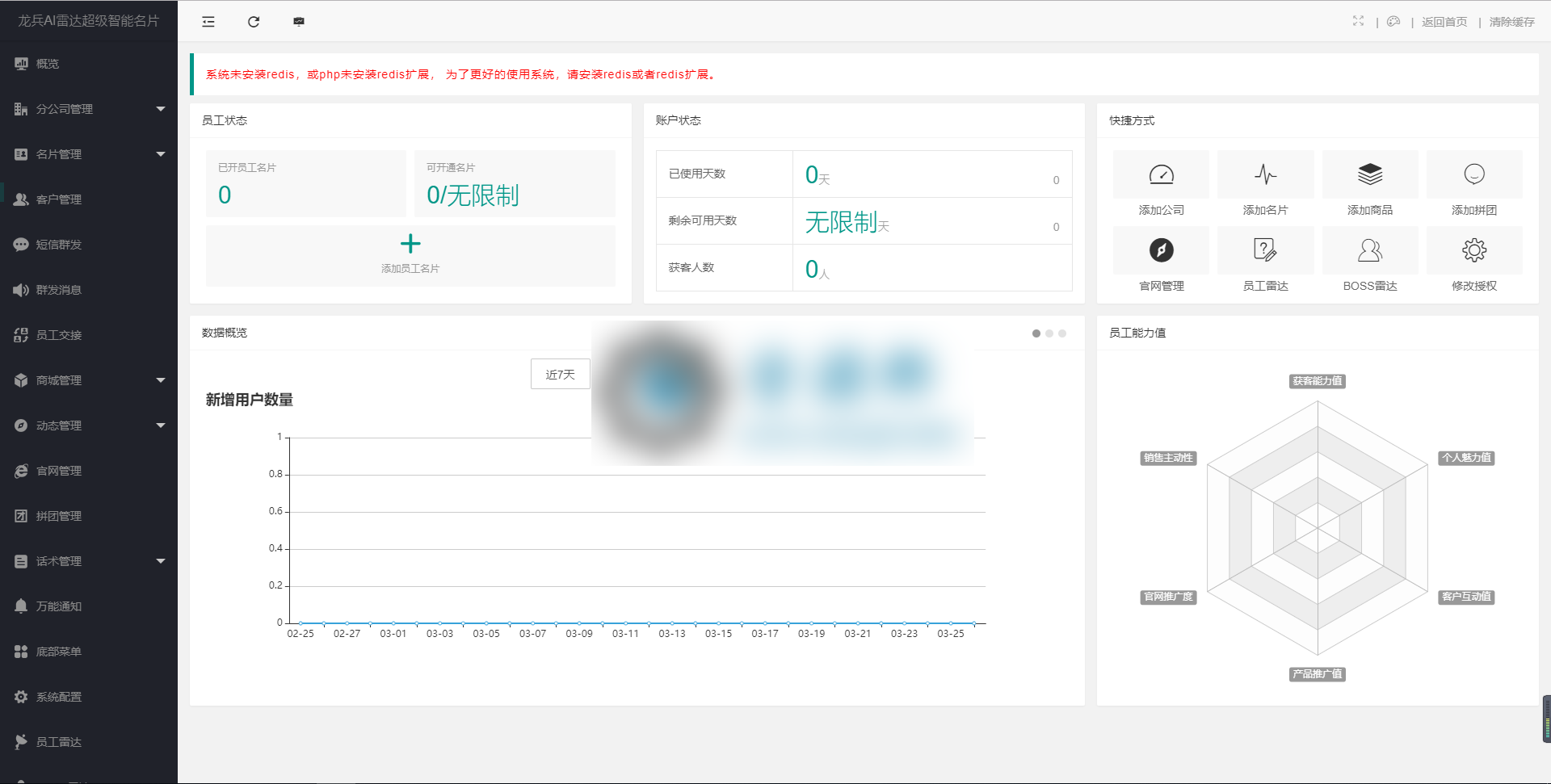This screenshot has width=1551, height=784.
Task: Open the theme palette icon
Action: (x=1393, y=22)
